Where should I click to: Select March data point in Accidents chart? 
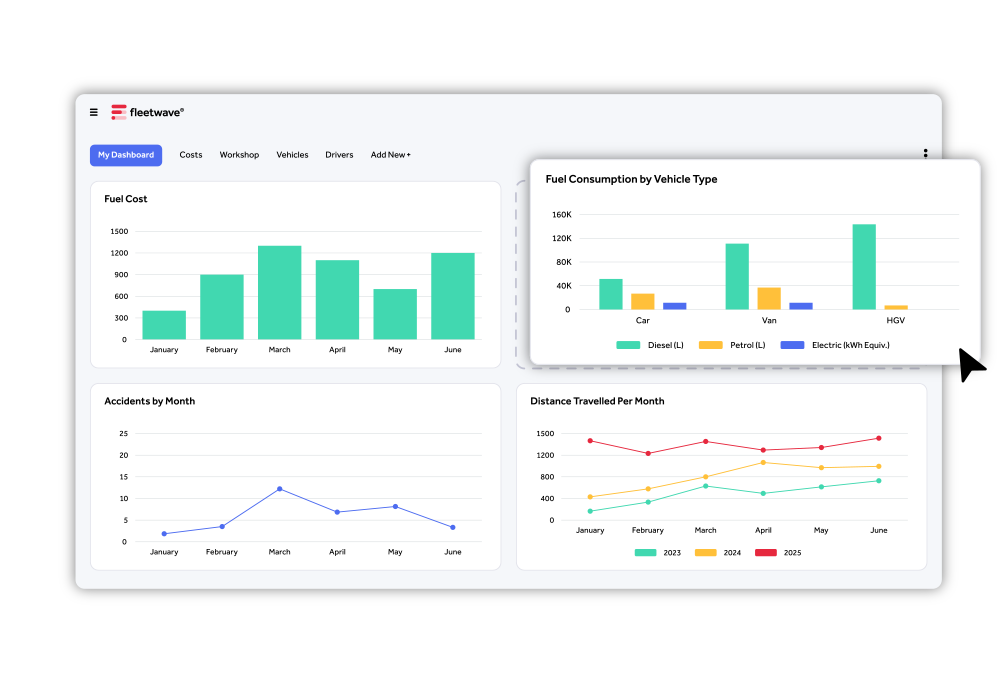(279, 489)
